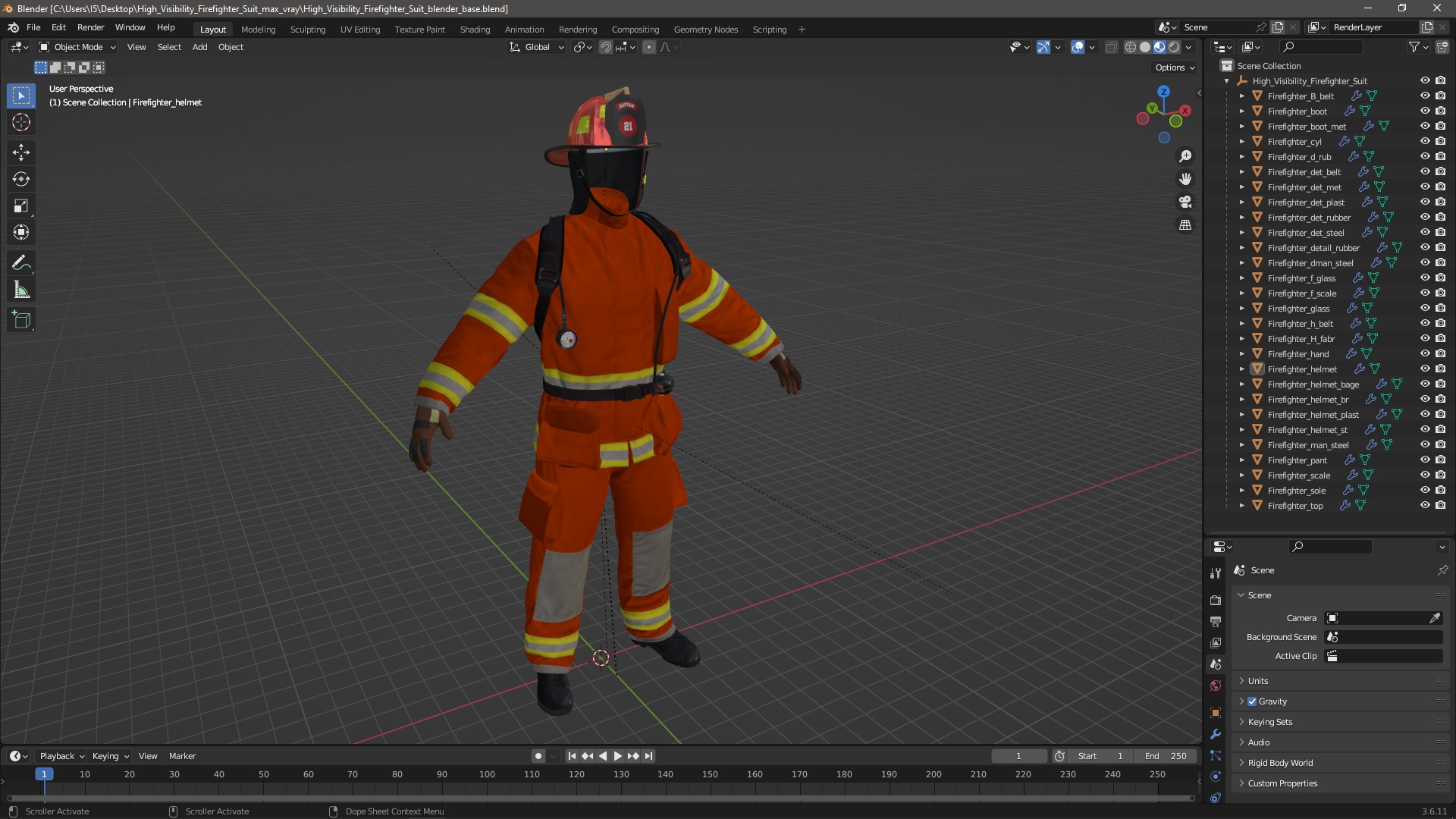The image size is (1456, 819).
Task: Click the End frame value field
Action: click(1166, 756)
